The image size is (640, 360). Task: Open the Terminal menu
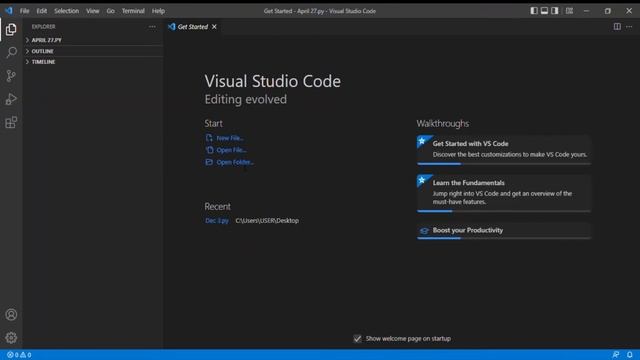[133, 11]
